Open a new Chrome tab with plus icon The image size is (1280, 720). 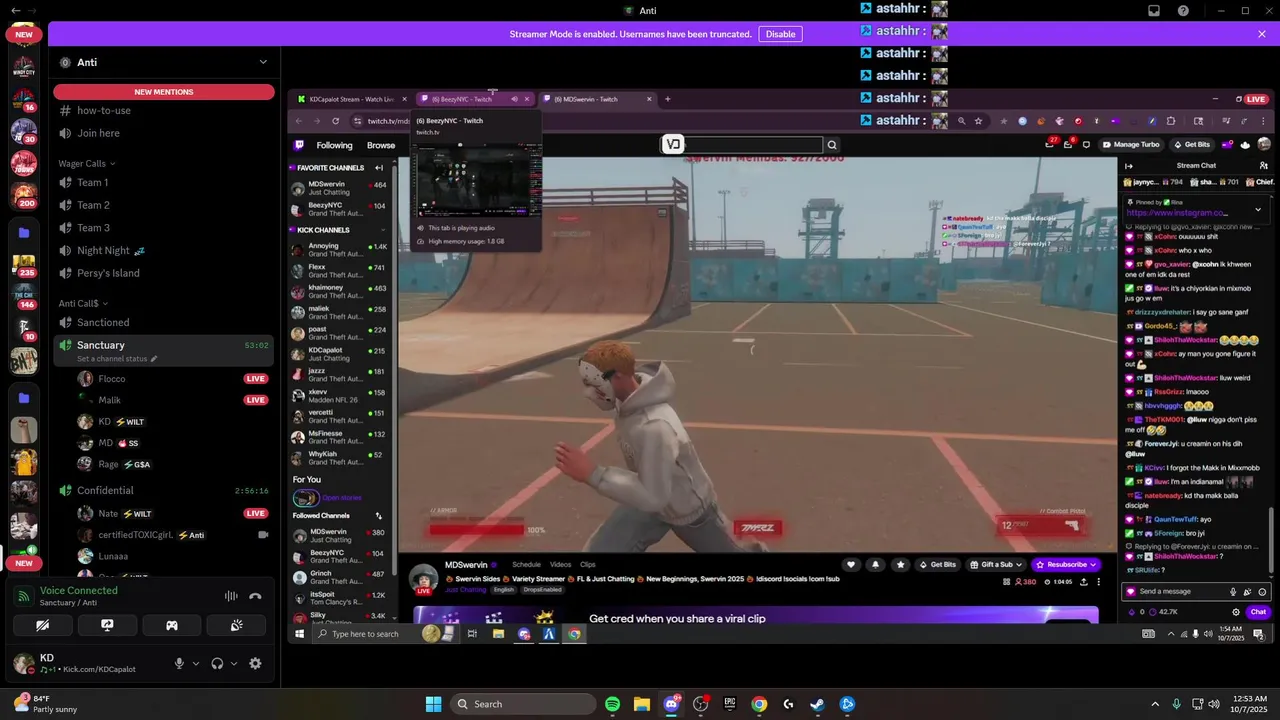pyautogui.click(x=667, y=99)
